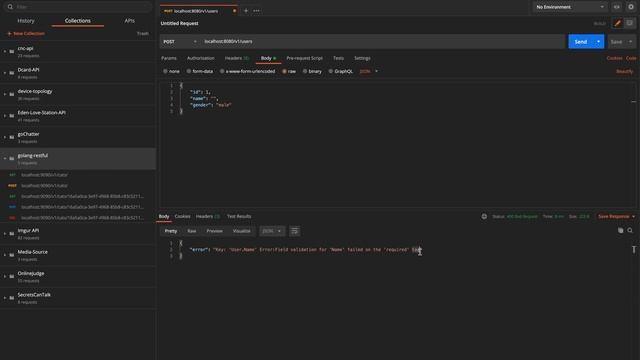
Task: Open the request Tests tab
Action: [338, 58]
